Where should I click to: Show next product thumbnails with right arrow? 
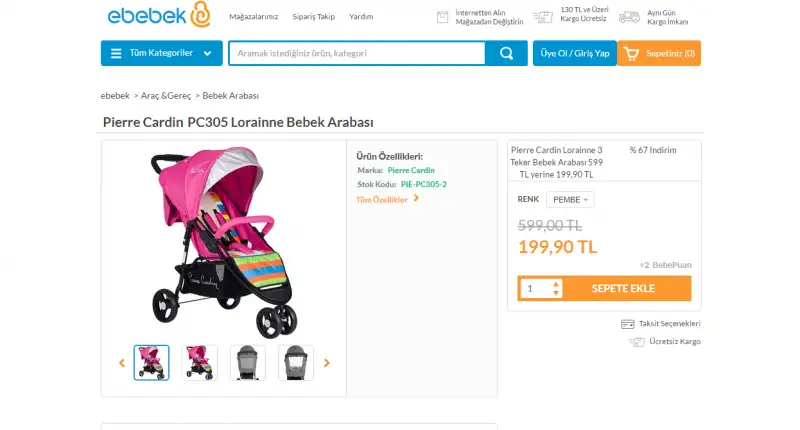(x=326, y=363)
